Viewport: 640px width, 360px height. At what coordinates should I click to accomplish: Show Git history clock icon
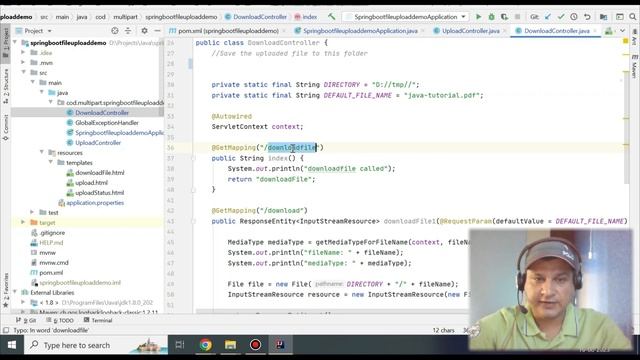coord(574,17)
